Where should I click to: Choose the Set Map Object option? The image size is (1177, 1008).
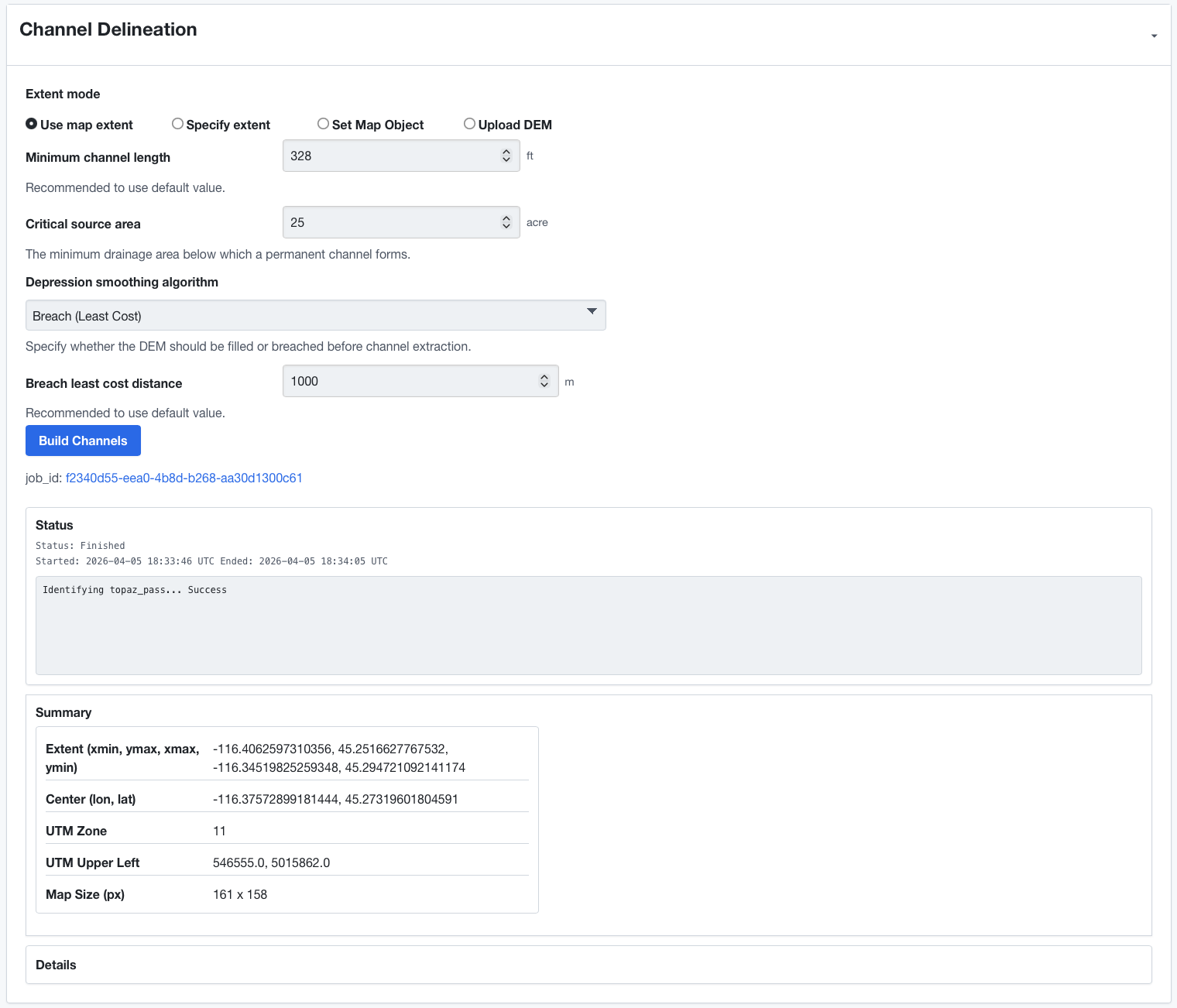tap(323, 124)
